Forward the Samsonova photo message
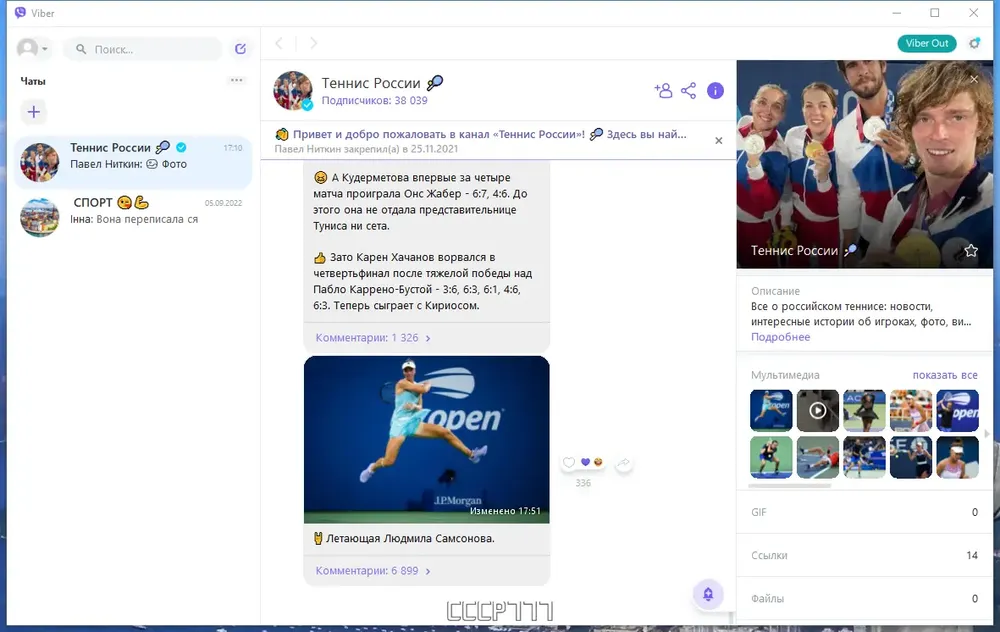Screen dimensions: 1000x632 pyautogui.click(x=624, y=463)
